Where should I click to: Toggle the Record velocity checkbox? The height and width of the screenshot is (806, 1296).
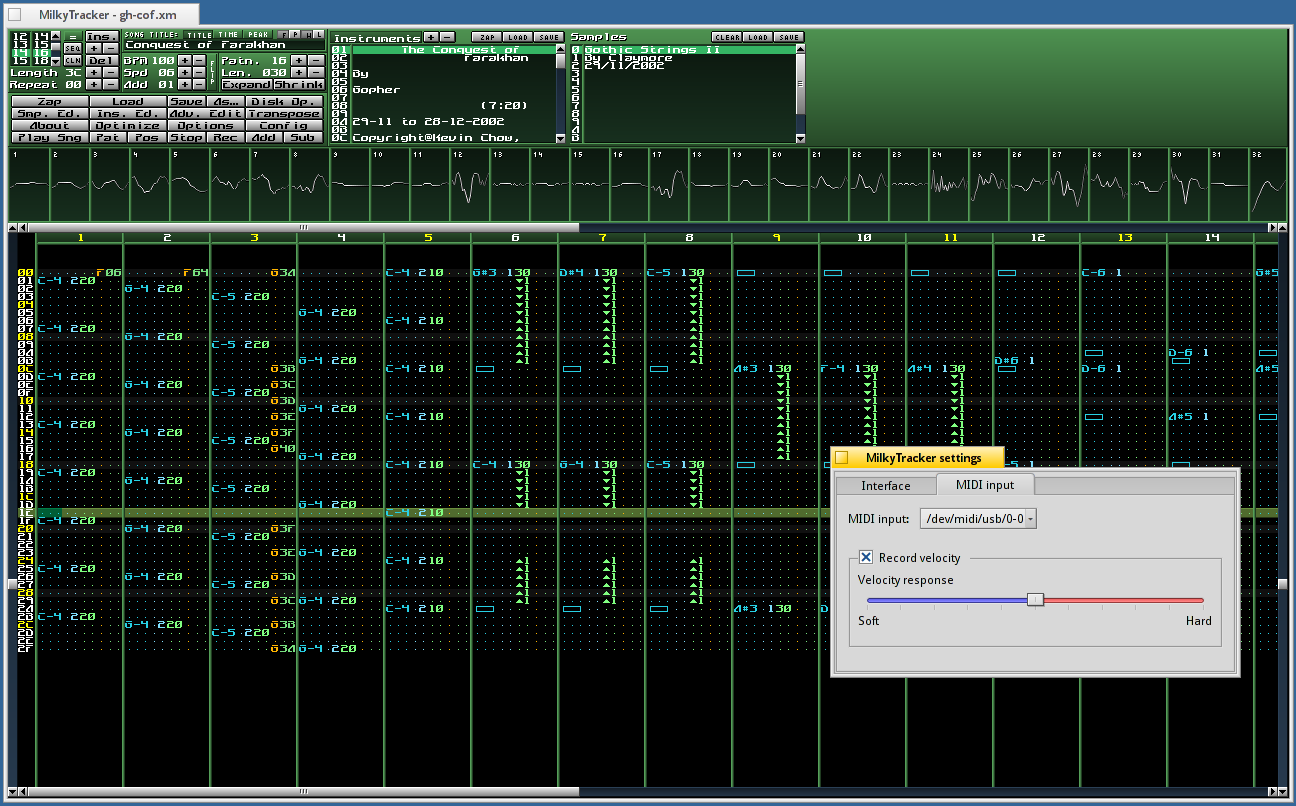tap(866, 558)
